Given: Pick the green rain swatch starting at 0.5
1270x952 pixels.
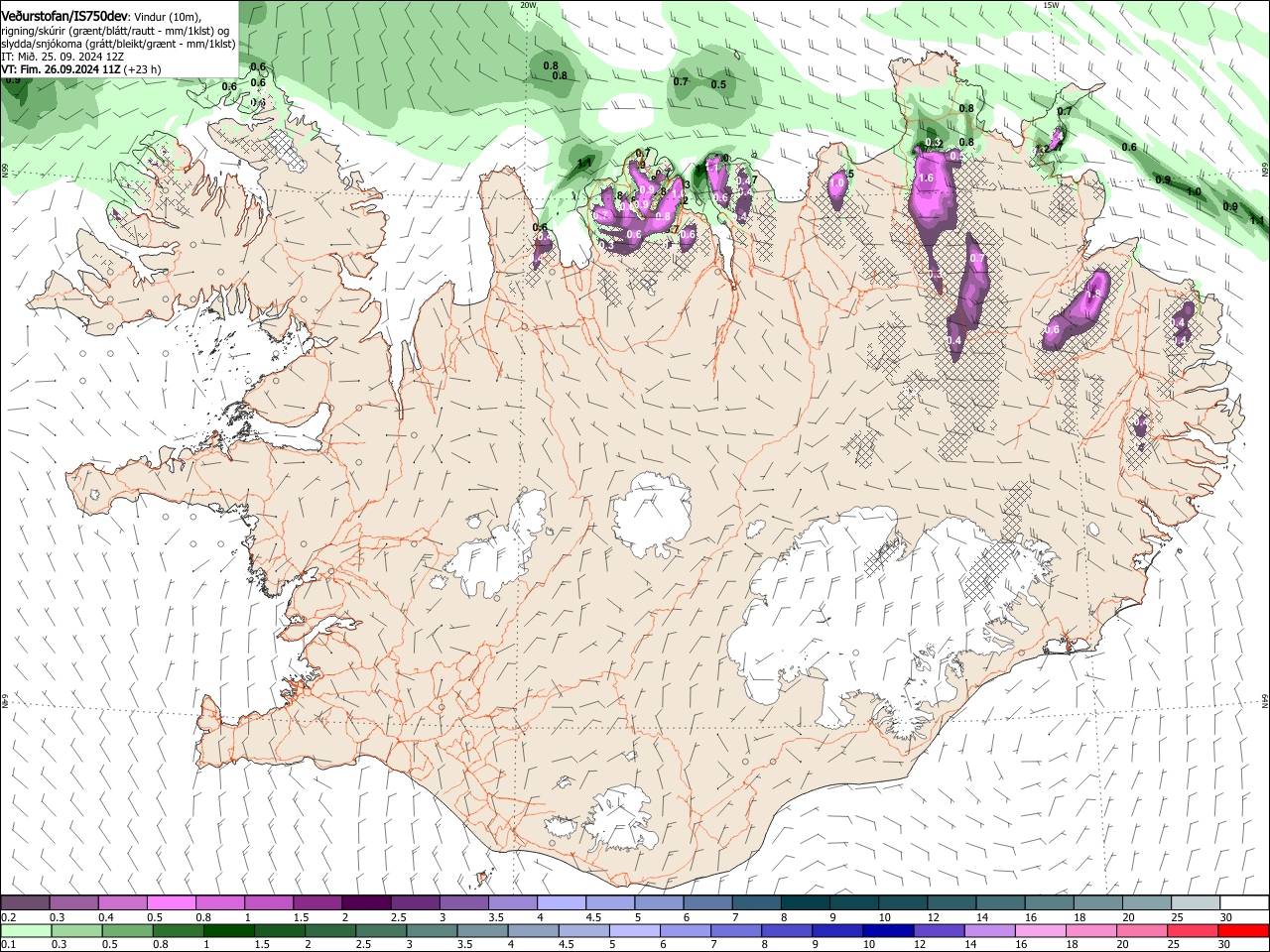Looking at the screenshot, I should [127, 931].
